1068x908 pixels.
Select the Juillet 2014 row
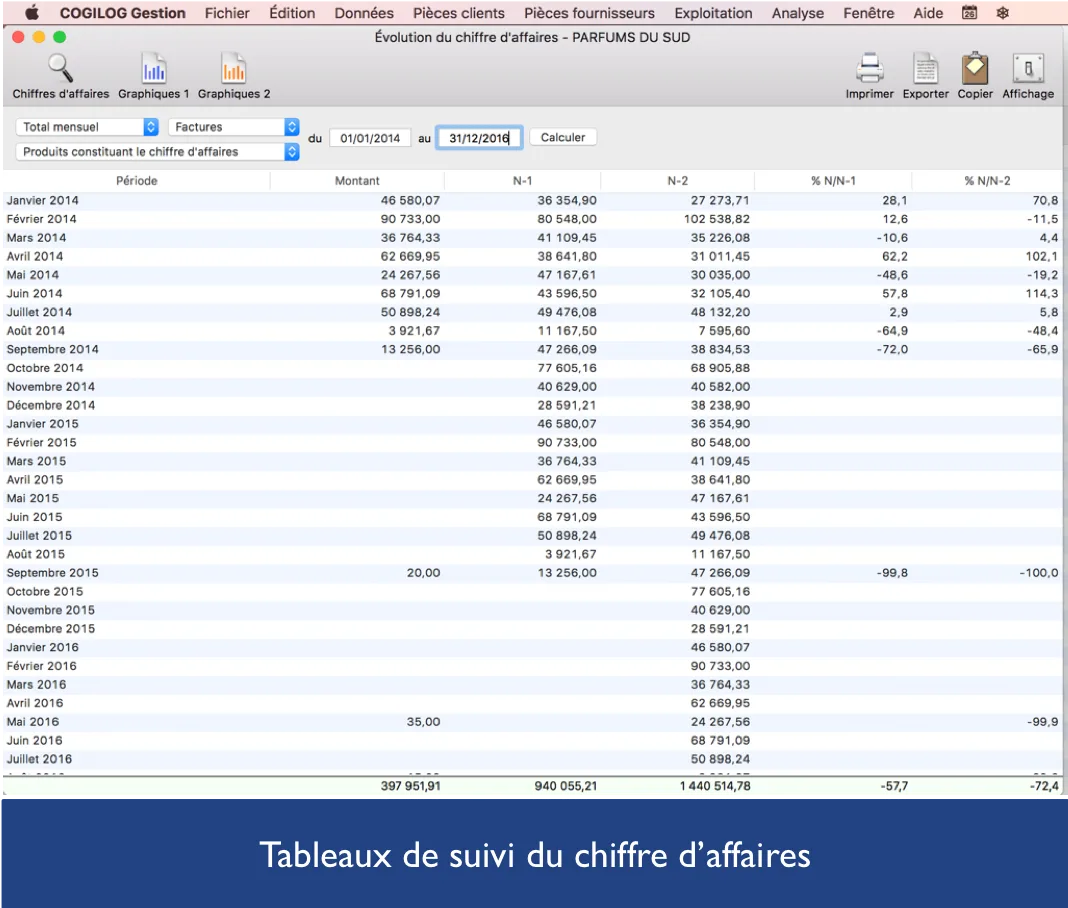click(533, 312)
